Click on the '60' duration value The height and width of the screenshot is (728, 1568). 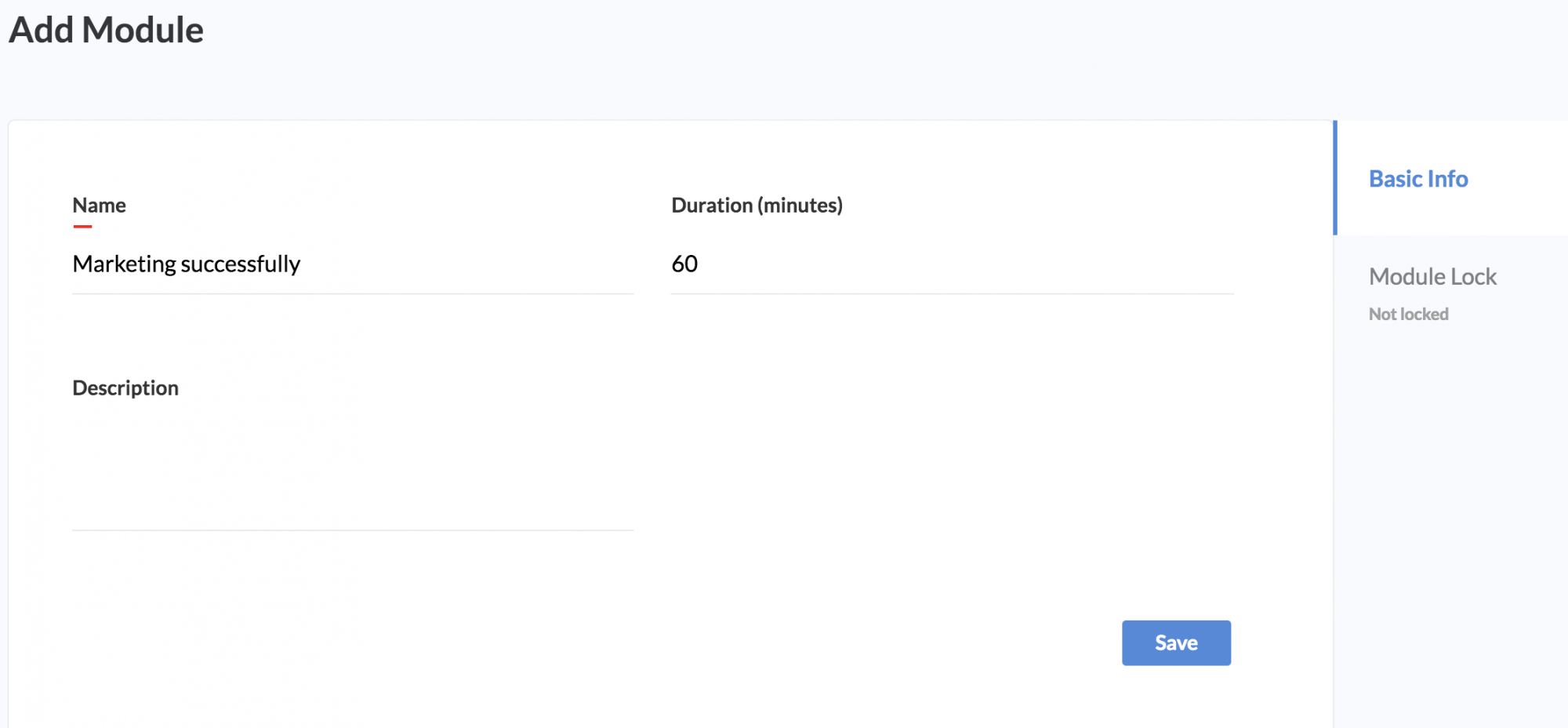(x=684, y=264)
